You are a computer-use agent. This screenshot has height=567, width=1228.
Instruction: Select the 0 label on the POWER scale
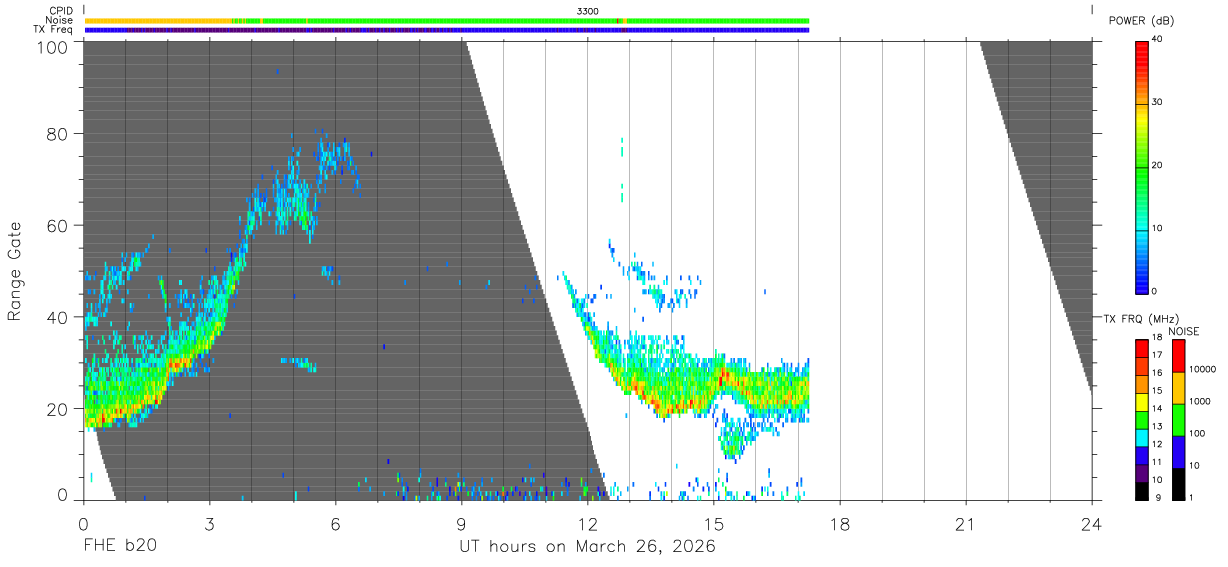pos(1156,291)
